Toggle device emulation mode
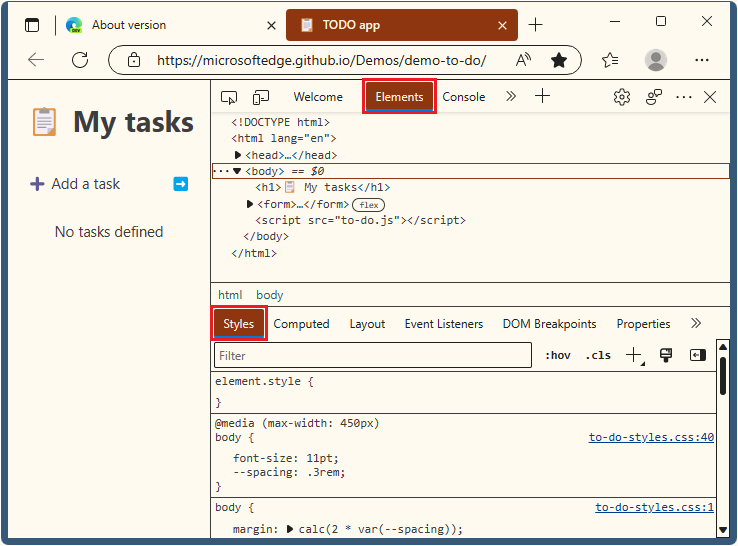The height and width of the screenshot is (546, 738). click(261, 97)
